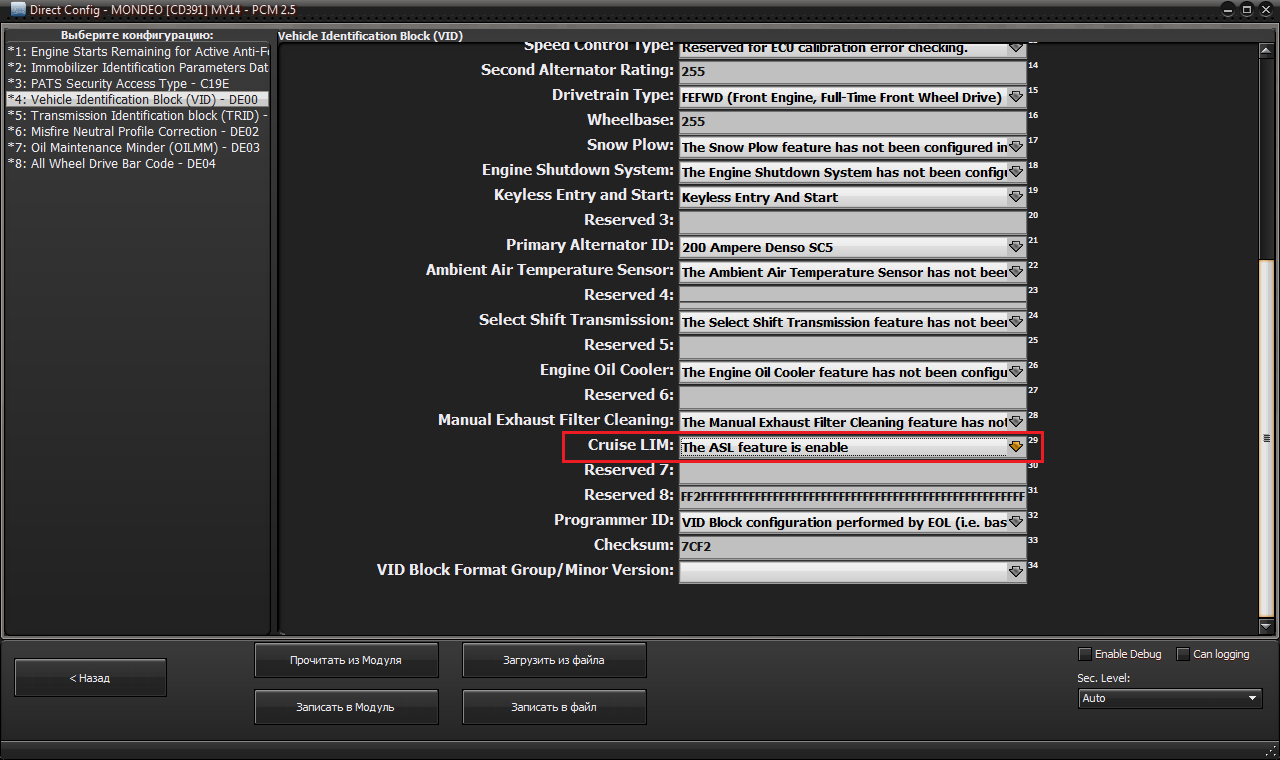1280x760 pixels.
Task: Expand the Sec. Level Auto dropdown
Action: tap(1170, 698)
